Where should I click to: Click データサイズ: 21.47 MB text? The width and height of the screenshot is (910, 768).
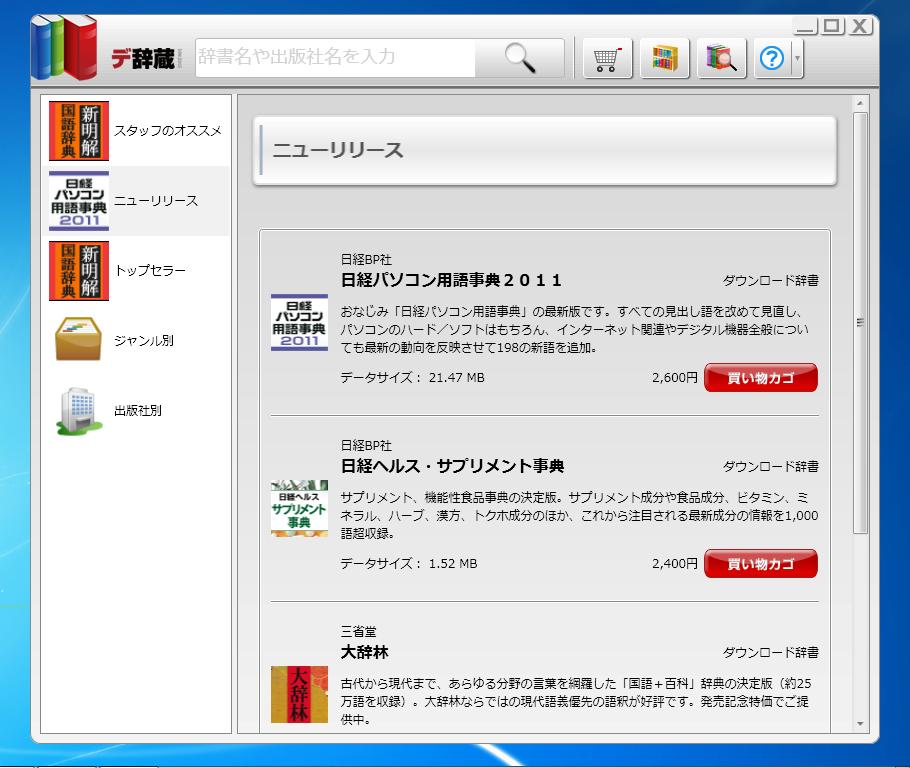click(413, 377)
